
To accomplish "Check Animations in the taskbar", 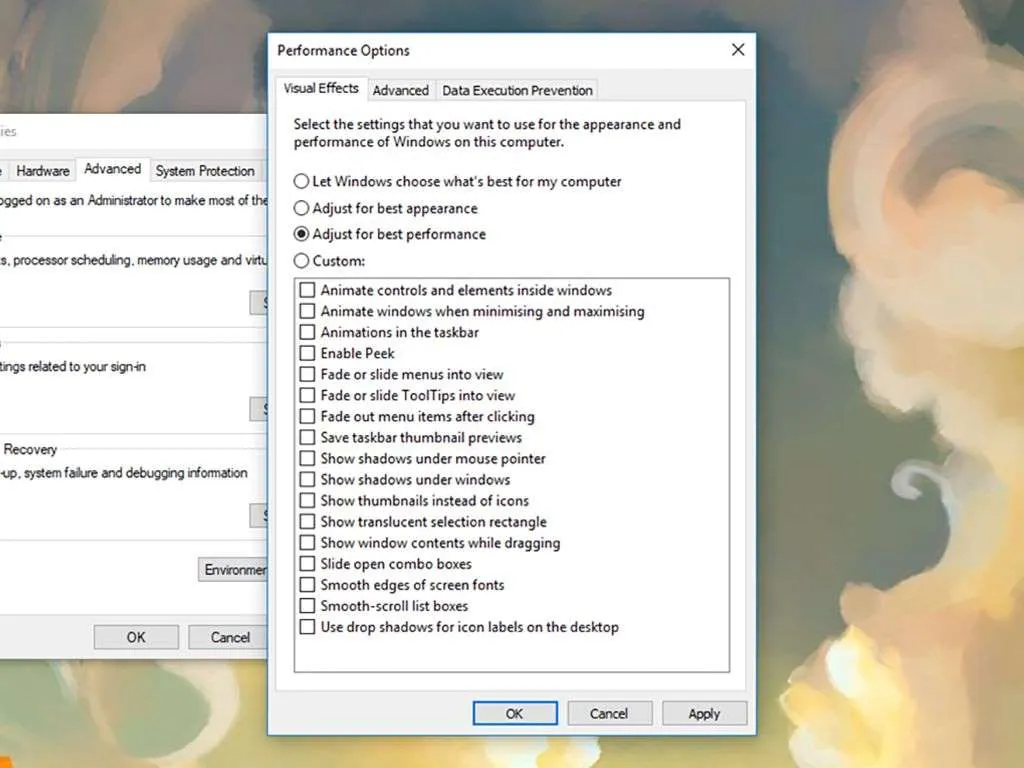I will pos(308,332).
